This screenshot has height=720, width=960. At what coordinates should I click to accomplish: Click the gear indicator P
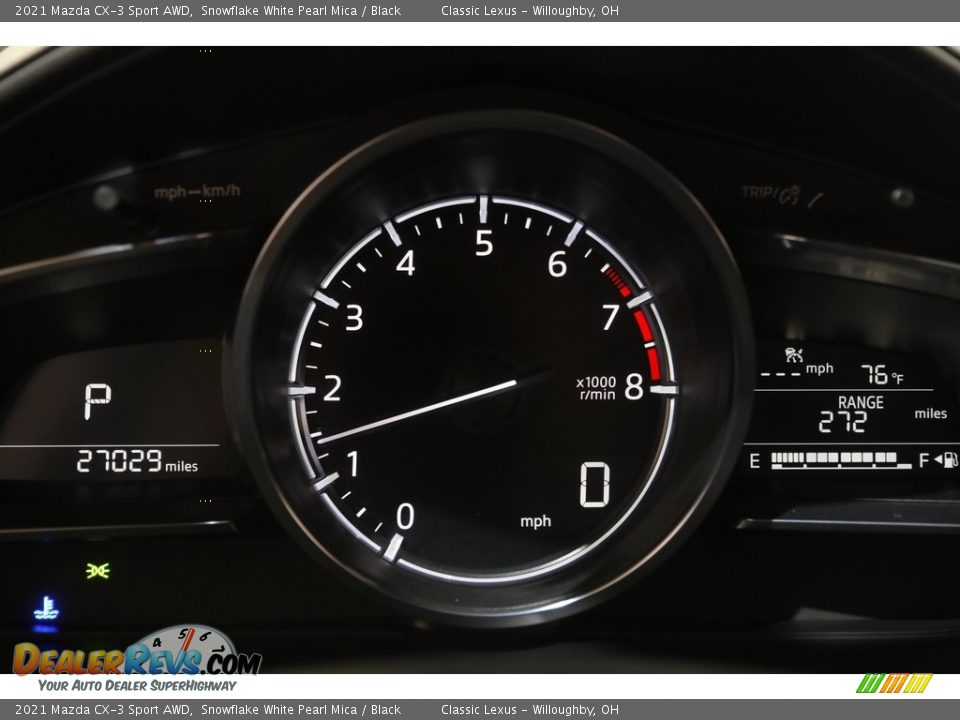(x=97, y=401)
